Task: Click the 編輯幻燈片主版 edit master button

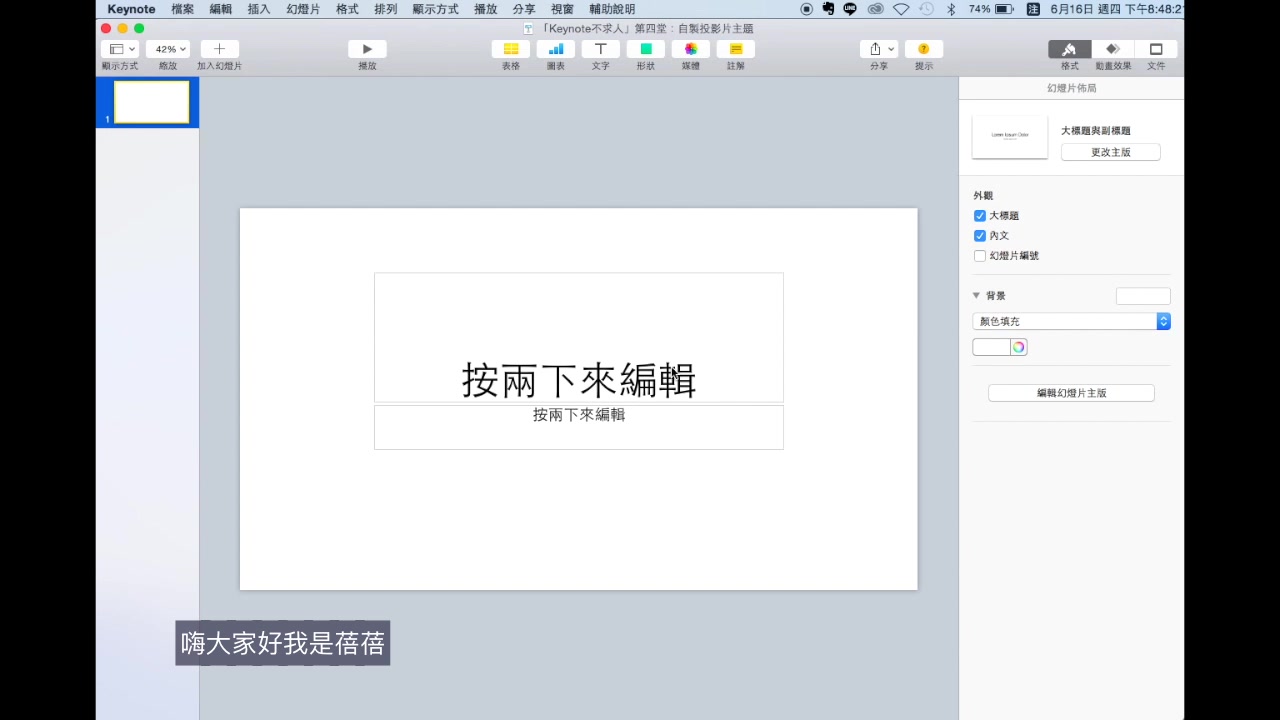Action: 1070,392
